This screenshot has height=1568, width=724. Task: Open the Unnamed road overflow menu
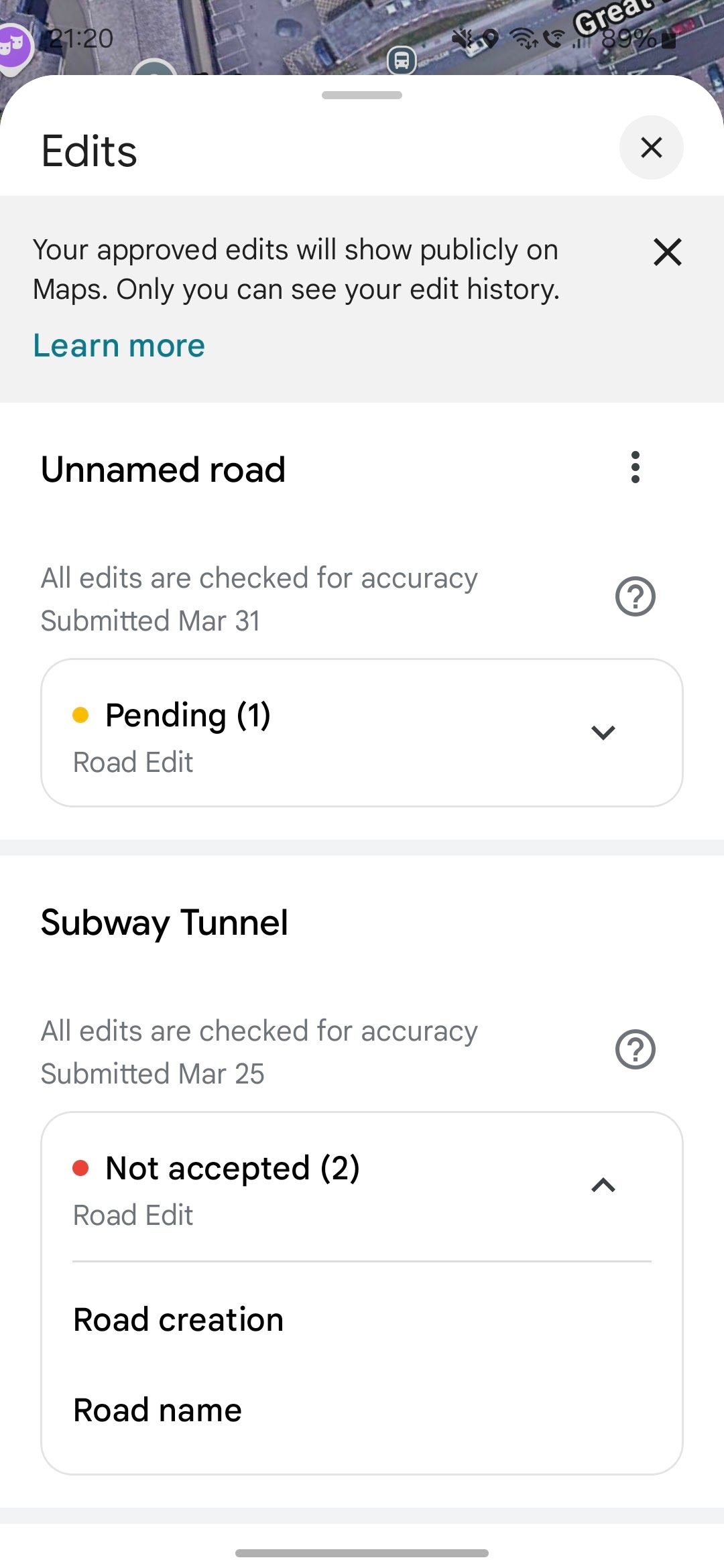pos(635,467)
